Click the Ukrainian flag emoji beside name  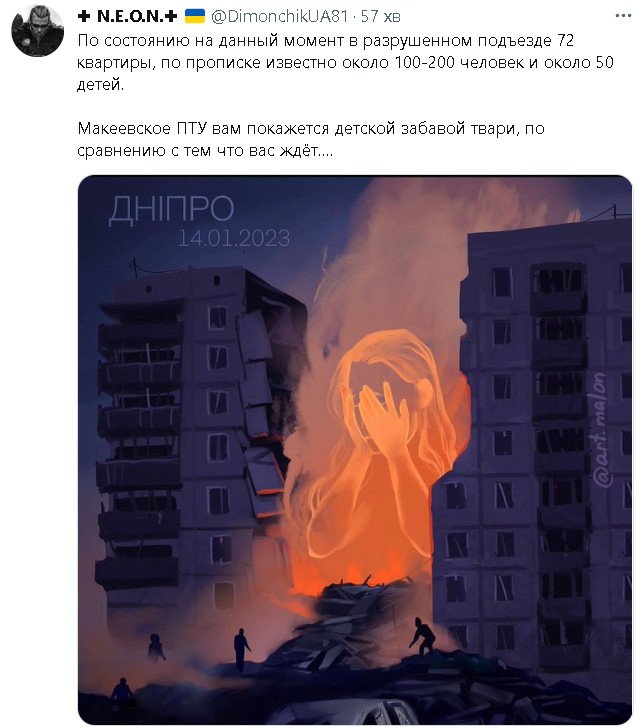[x=195, y=17]
